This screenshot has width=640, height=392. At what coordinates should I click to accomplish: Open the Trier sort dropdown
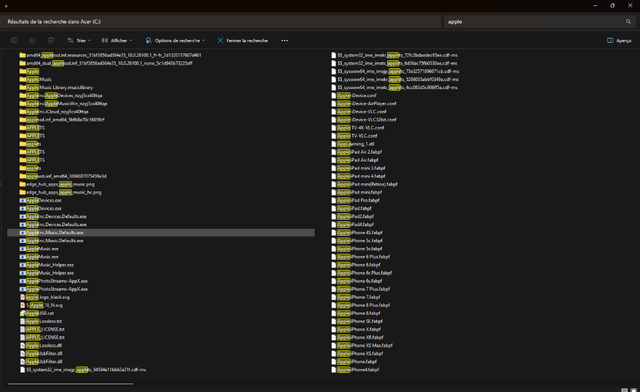(79, 40)
